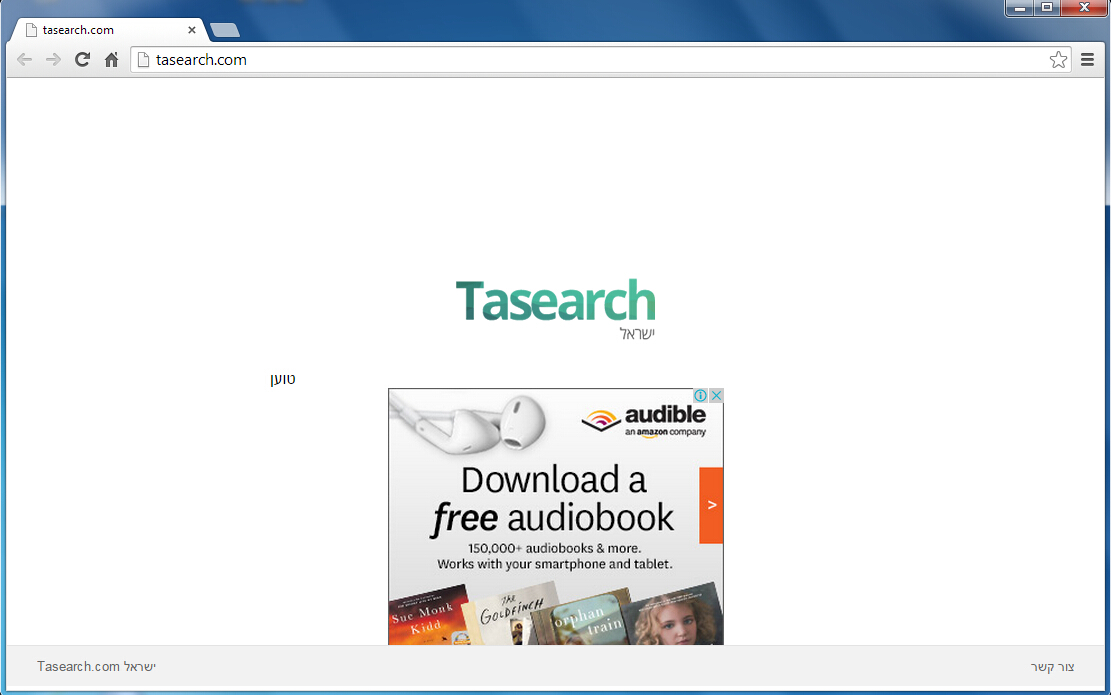The image size is (1111, 695).
Task: Open the Chrome menu
Action: [x=1088, y=60]
